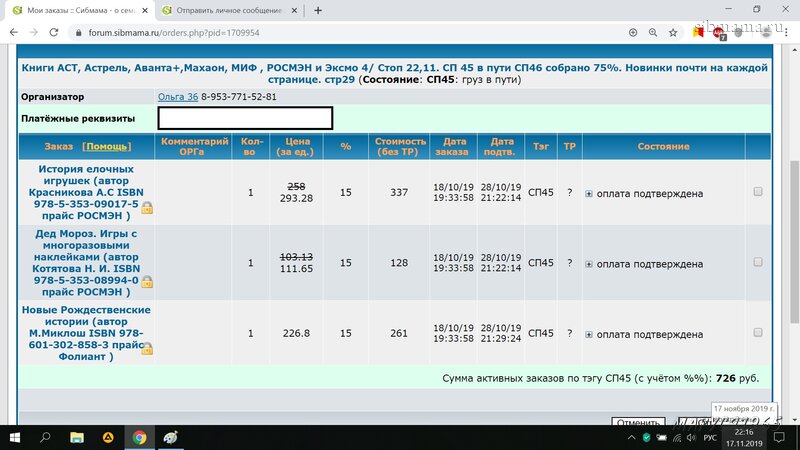
Task: Click the address bar URL field
Action: click(x=347, y=32)
